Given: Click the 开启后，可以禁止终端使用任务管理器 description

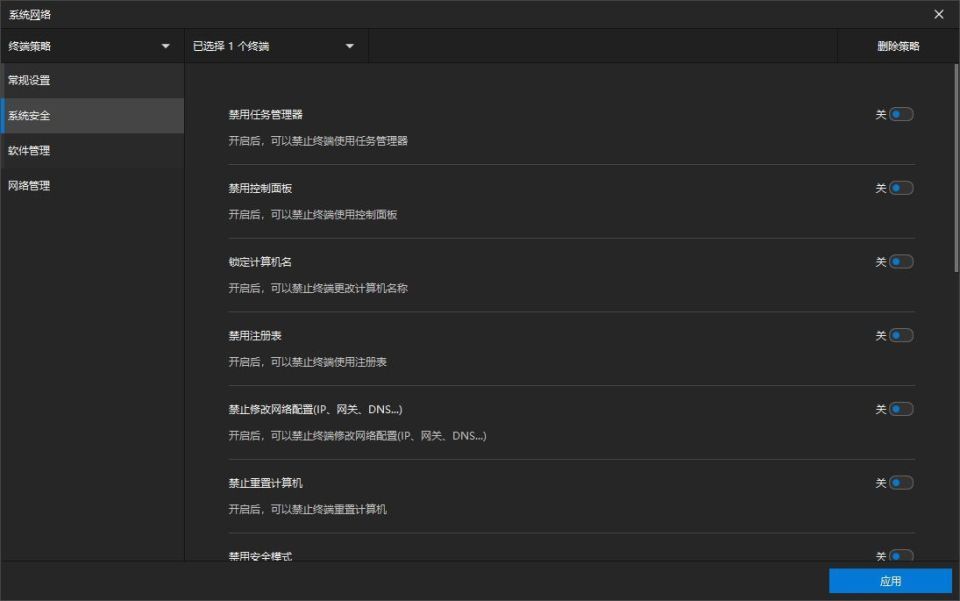Looking at the screenshot, I should pyautogui.click(x=318, y=141).
